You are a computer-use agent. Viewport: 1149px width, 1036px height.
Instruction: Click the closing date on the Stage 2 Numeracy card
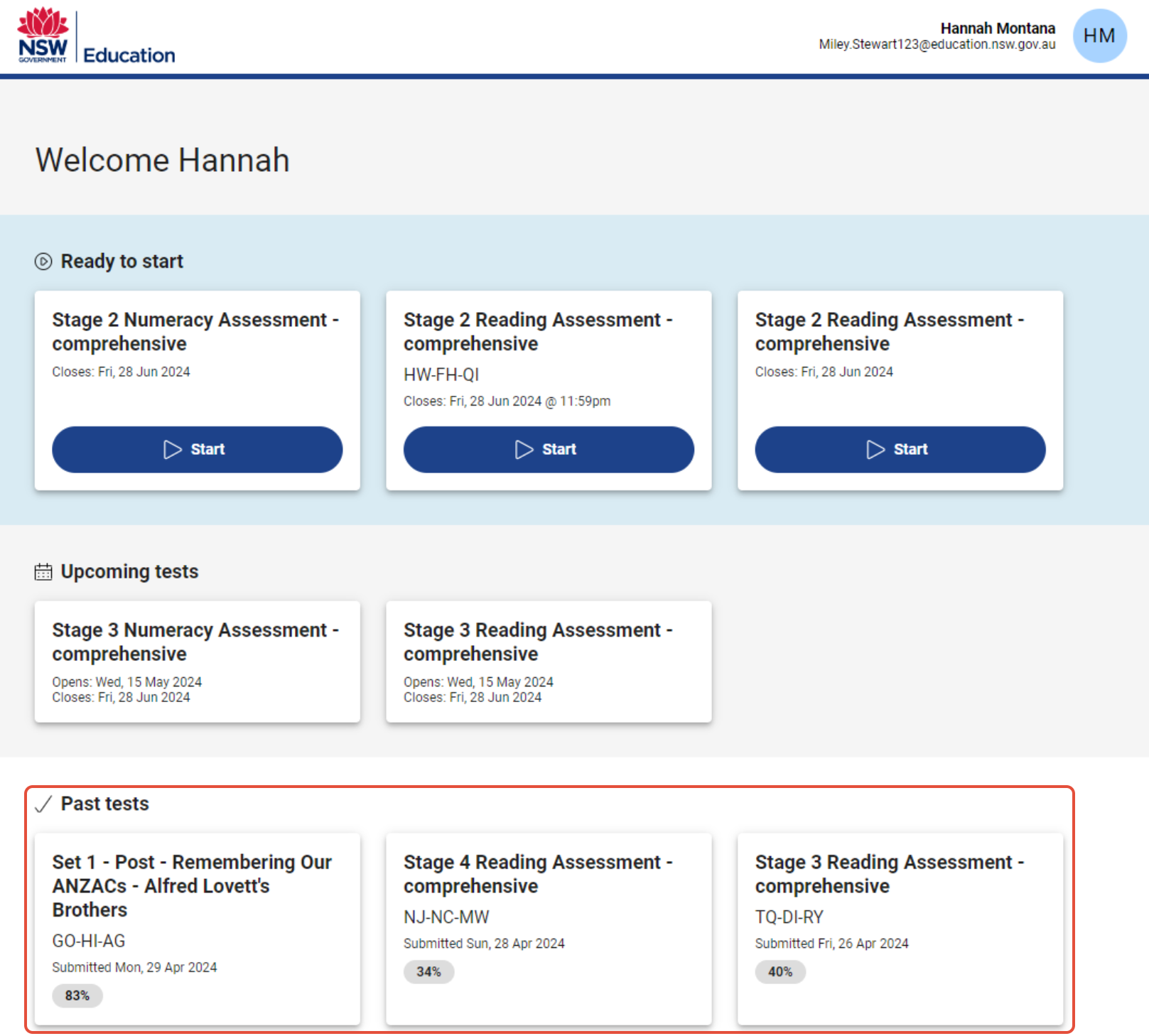[x=121, y=372]
